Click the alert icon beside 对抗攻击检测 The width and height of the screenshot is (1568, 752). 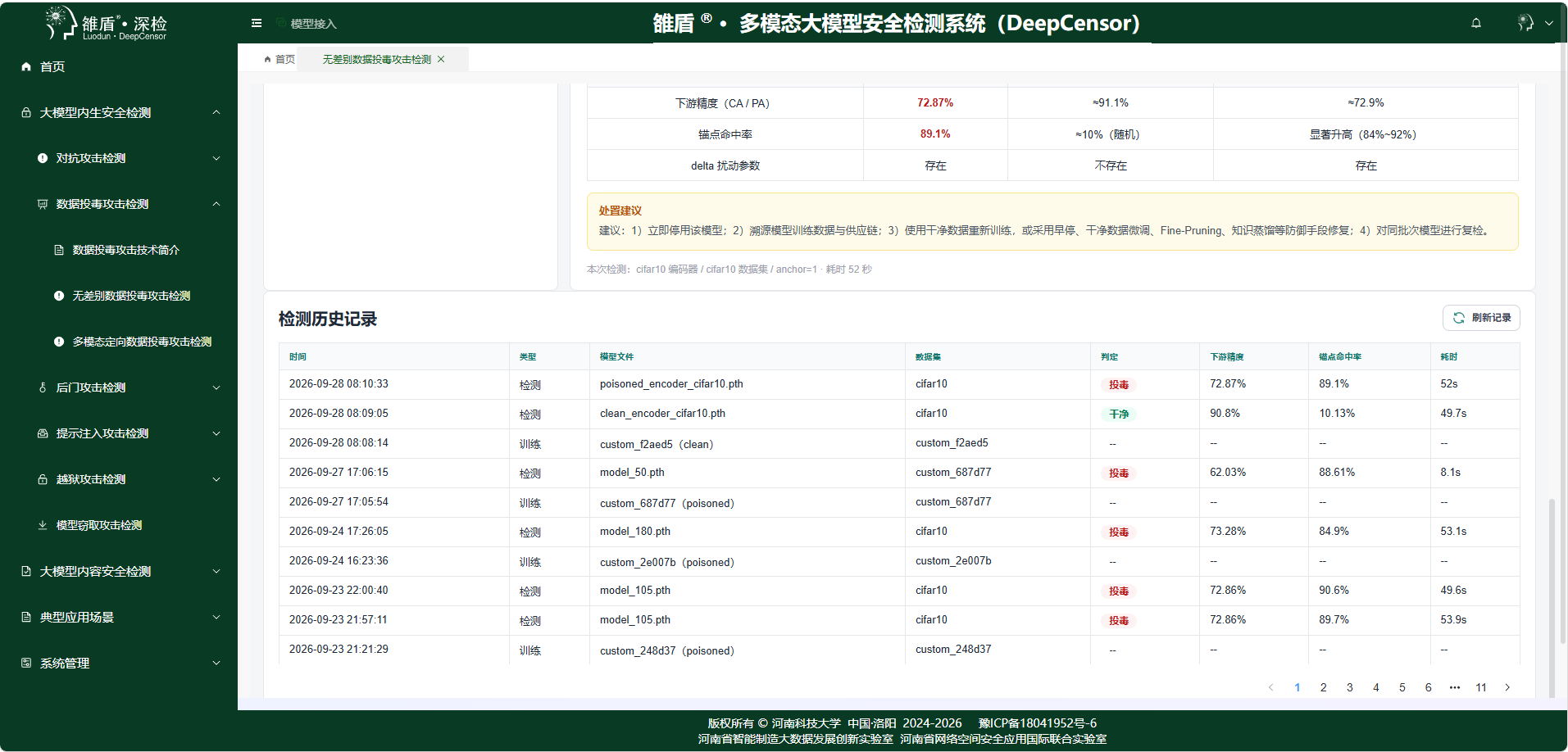(43, 158)
